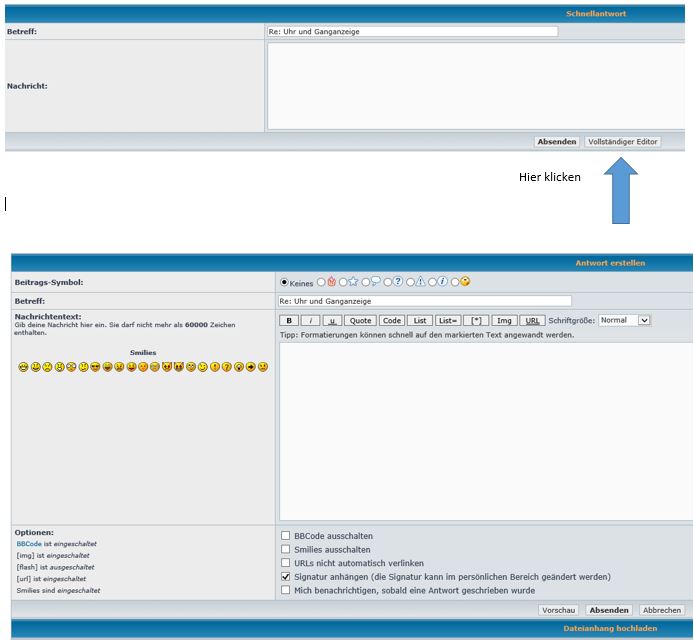Click the "[flash] ist ausgeschaltet" text
694x640 pixels.
coord(55,567)
